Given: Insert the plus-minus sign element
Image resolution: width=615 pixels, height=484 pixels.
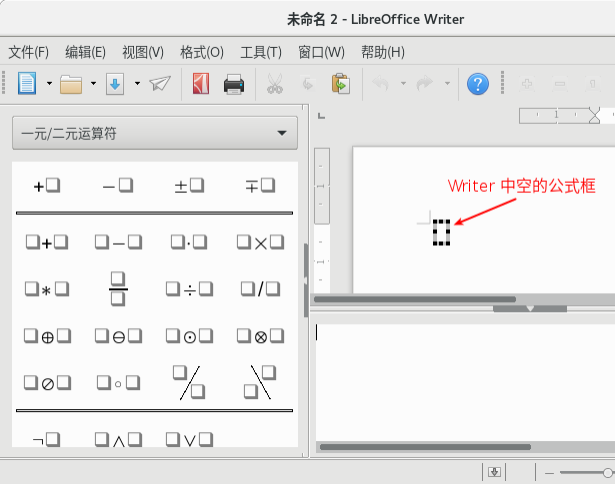Looking at the screenshot, I should pos(189,186).
